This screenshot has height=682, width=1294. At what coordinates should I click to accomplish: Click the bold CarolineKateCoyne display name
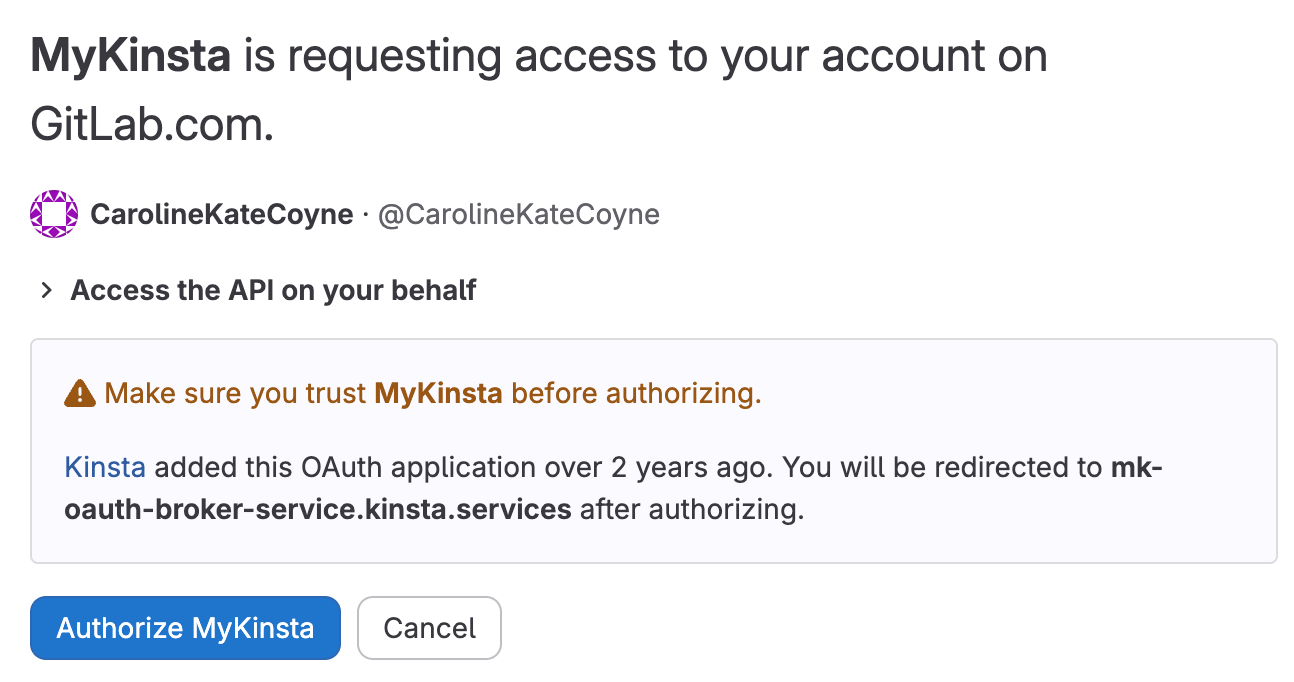pyautogui.click(x=221, y=214)
